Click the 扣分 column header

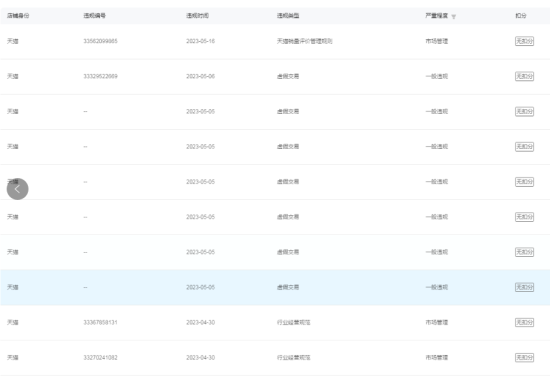coord(521,15)
